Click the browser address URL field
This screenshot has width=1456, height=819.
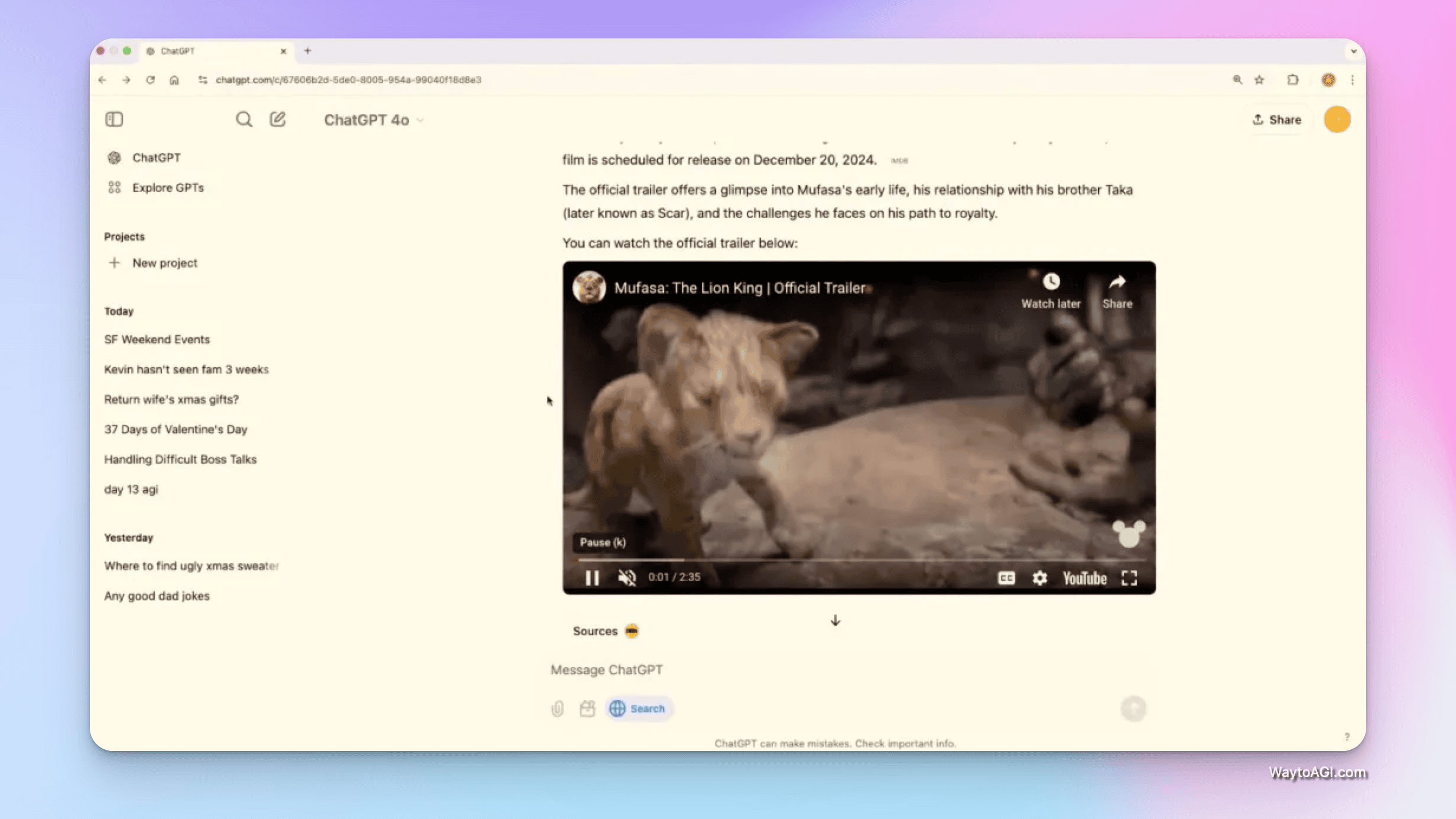(349, 80)
